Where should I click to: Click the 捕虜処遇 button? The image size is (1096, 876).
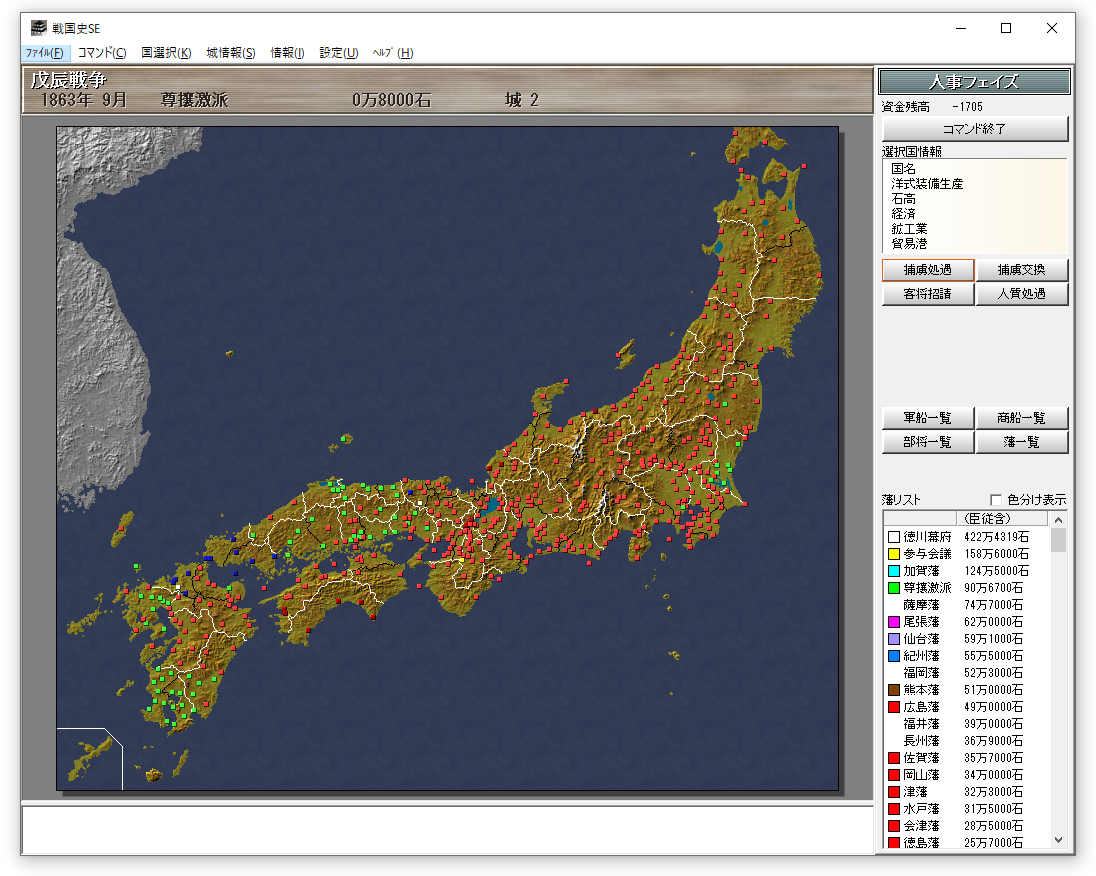pyautogui.click(x=927, y=270)
